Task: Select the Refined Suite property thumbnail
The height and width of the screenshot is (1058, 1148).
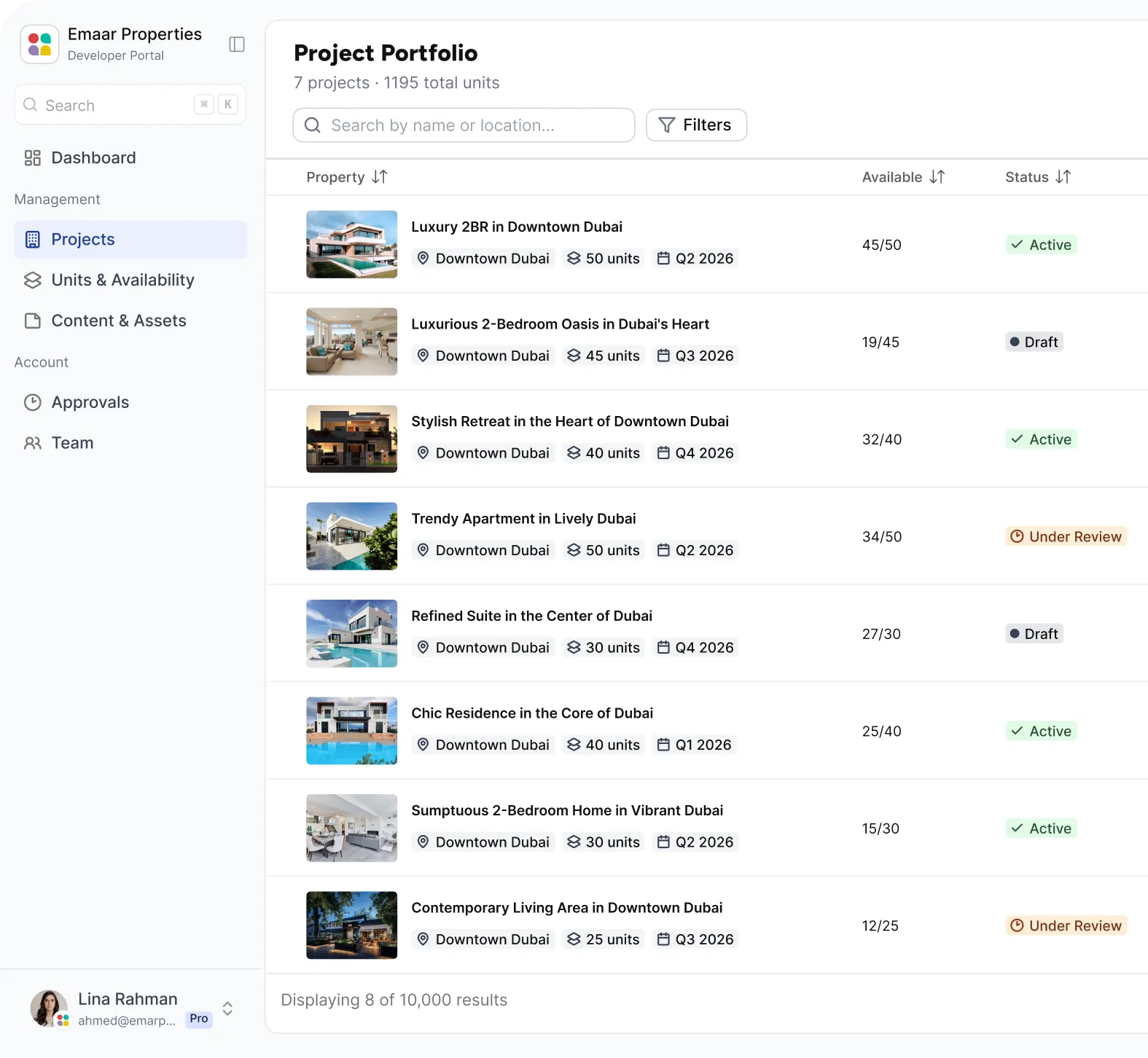Action: (352, 634)
